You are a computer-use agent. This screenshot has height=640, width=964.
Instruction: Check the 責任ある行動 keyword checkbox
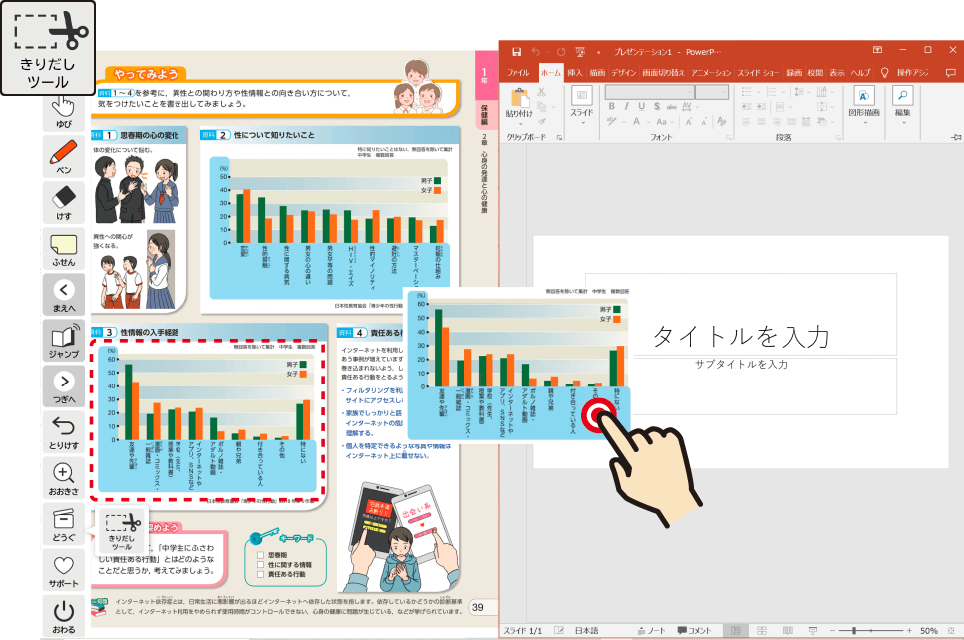[261, 574]
